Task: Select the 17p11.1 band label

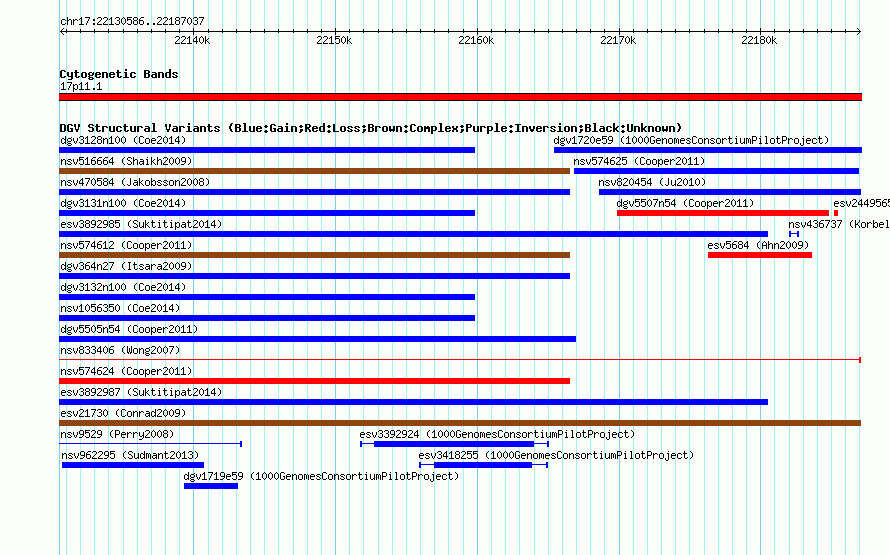Action: tap(81, 86)
